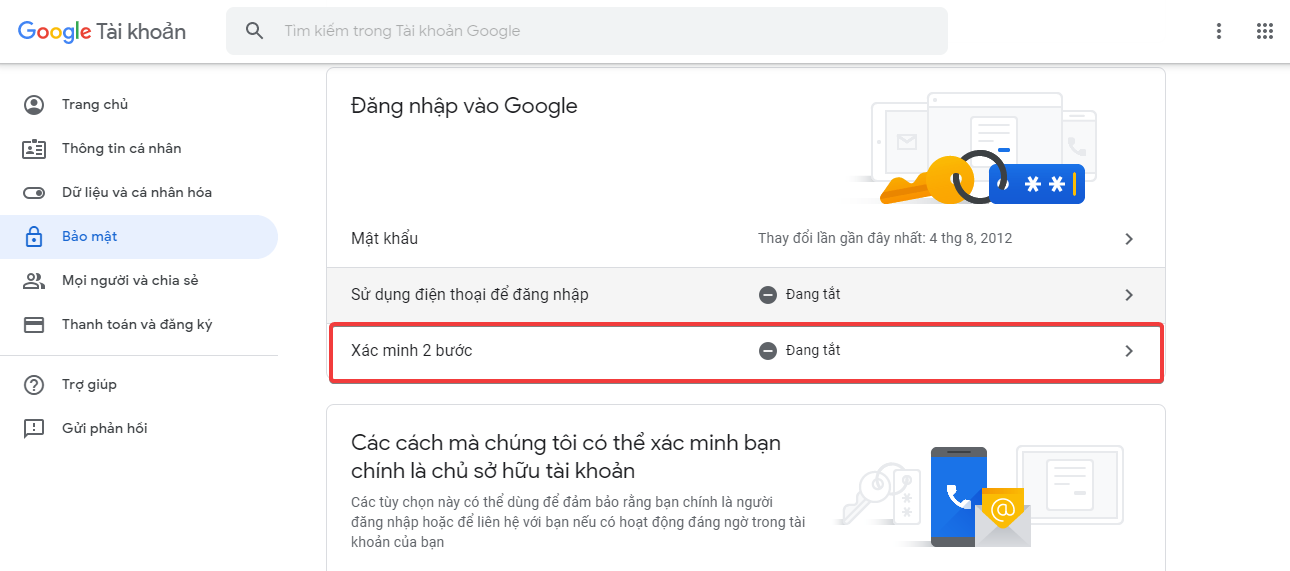Go to Mọi người và chia sẻ
Viewport: 1290px width, 571px height.
[130, 281]
